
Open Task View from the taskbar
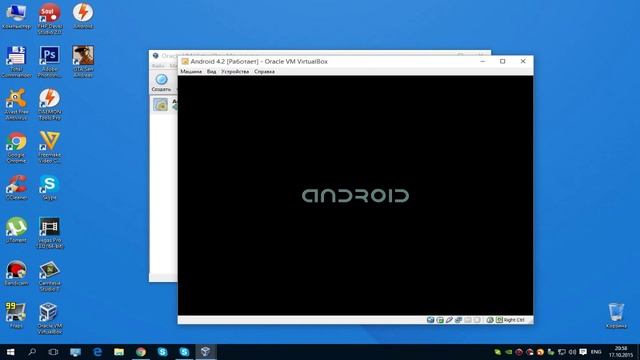[x=53, y=352]
